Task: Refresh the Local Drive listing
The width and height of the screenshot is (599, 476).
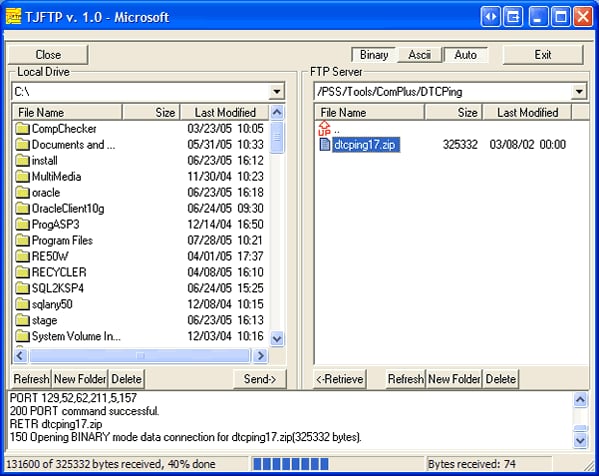Action: [x=31, y=379]
